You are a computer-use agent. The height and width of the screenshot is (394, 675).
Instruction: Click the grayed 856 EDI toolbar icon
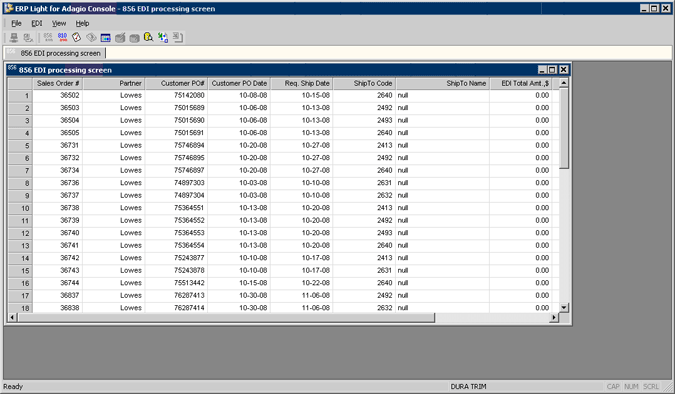click(x=48, y=38)
